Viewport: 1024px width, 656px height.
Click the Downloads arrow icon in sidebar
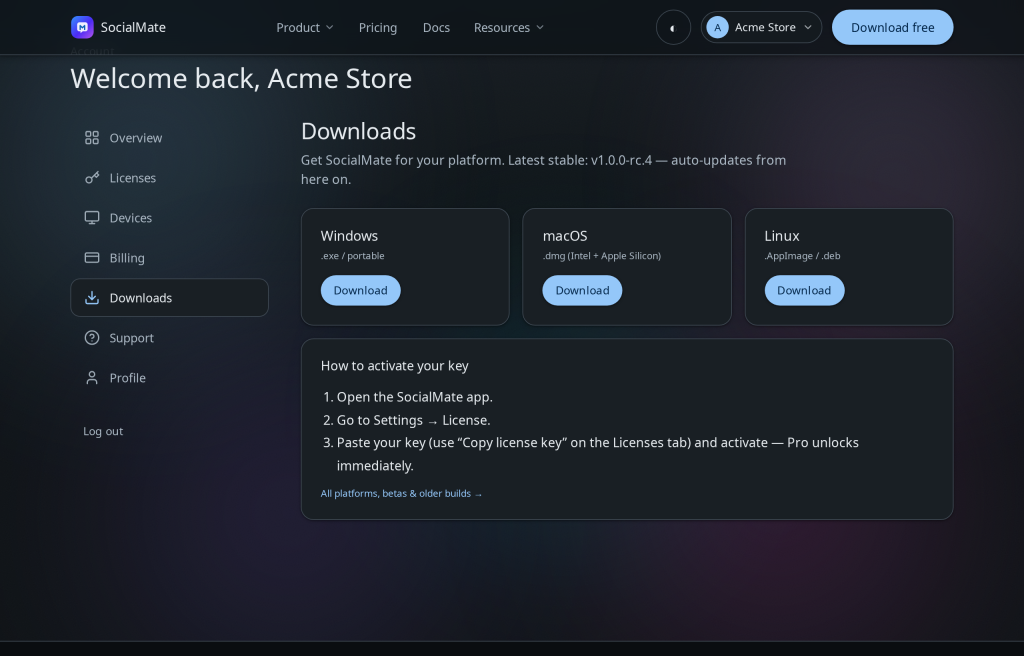click(x=92, y=298)
